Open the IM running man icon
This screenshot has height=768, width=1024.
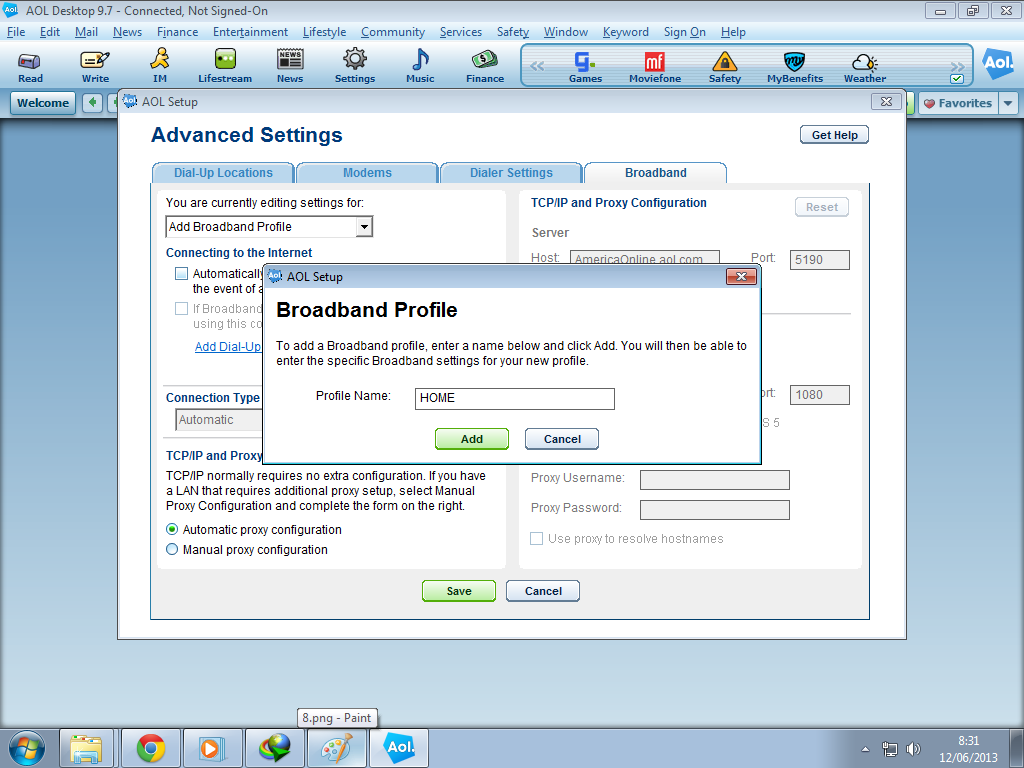(160, 67)
